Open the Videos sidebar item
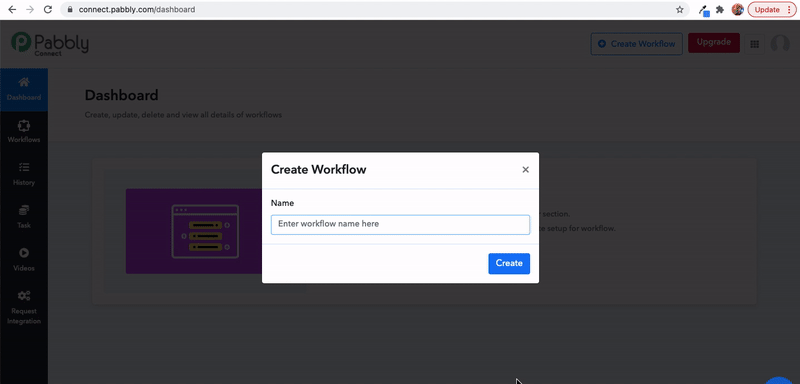Screen dimensions: 800x384 pyautogui.click(x=24, y=260)
